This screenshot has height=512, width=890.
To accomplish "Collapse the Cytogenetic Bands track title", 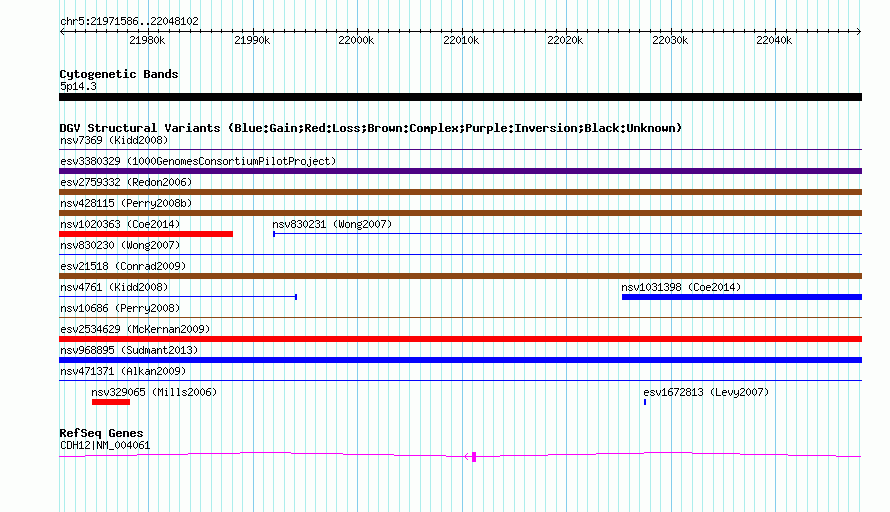I will tap(119, 74).
